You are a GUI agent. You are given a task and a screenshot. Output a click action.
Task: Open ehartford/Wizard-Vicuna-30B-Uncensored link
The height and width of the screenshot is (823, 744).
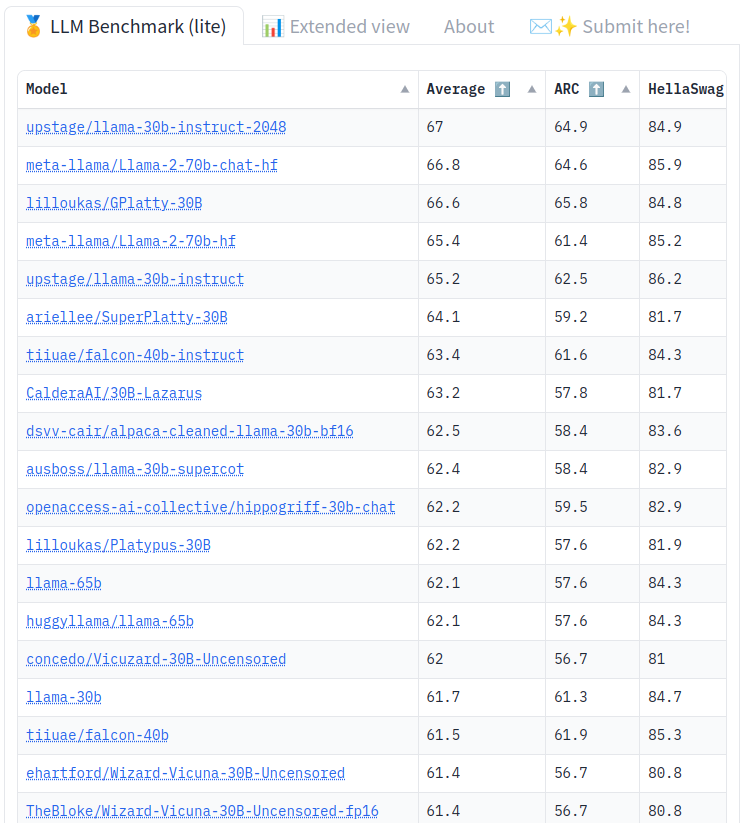[x=185, y=773]
